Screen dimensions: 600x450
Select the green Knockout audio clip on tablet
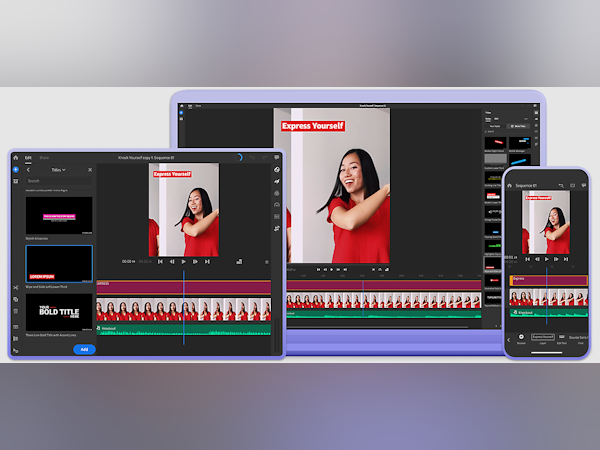click(184, 330)
